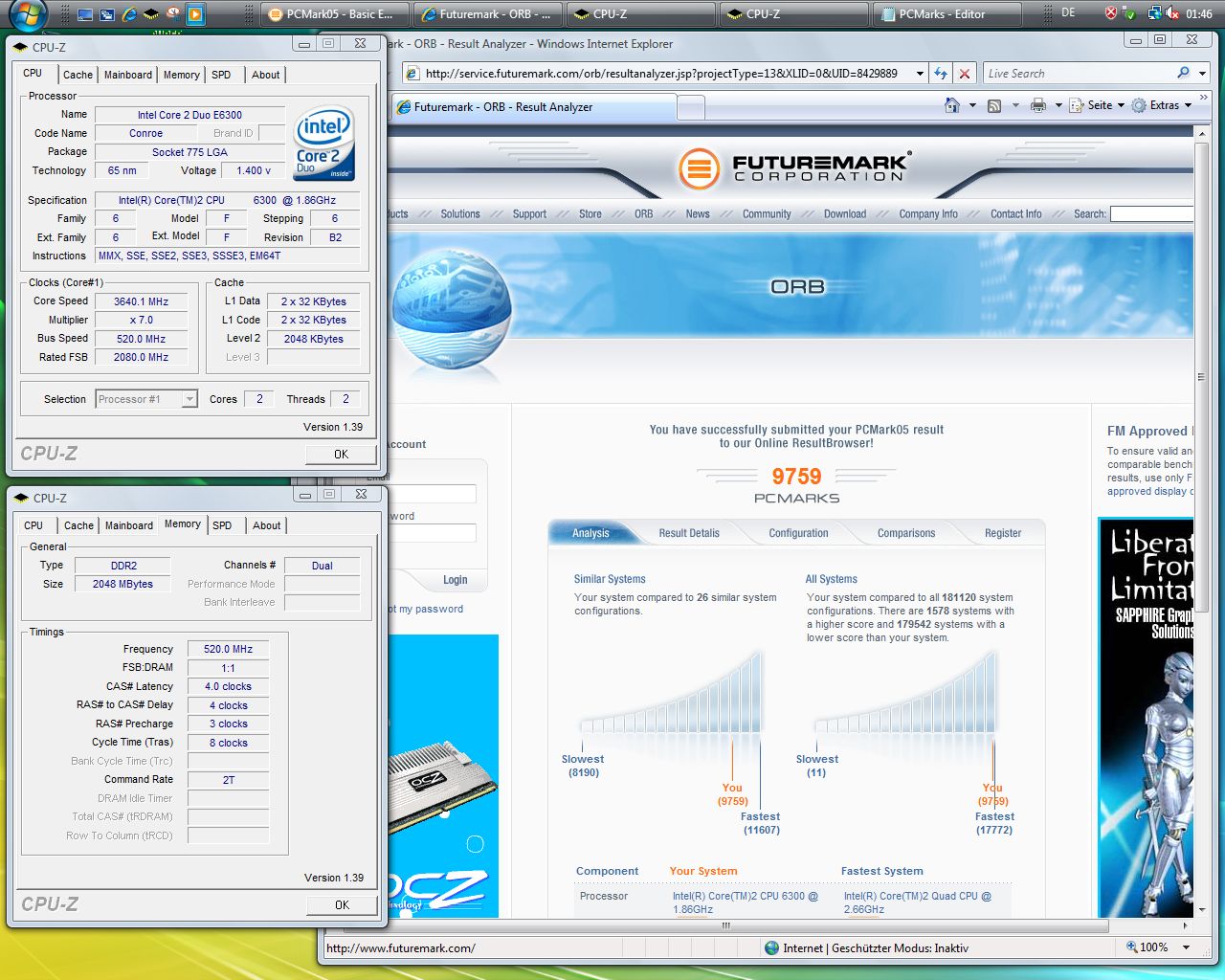Click the safely remove hardware tray icon

pyautogui.click(x=1130, y=13)
